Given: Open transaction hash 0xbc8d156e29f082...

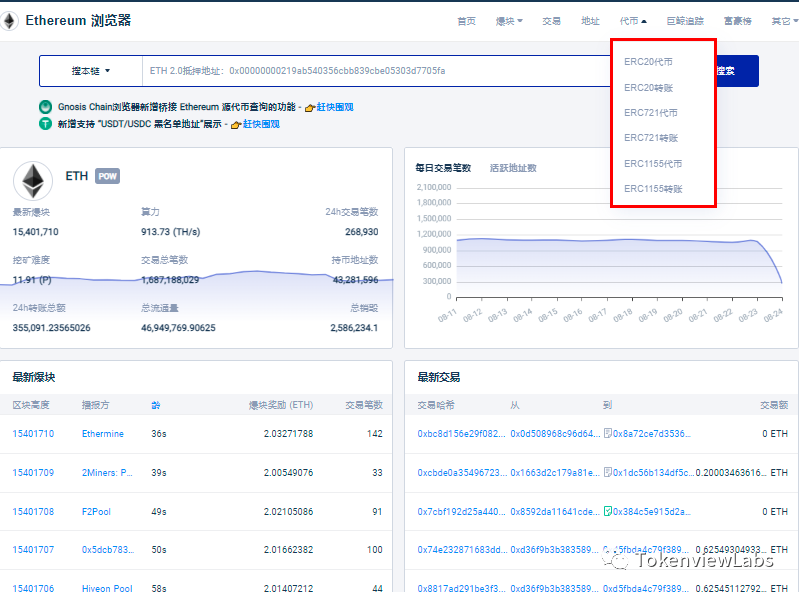Looking at the screenshot, I should pos(461,434).
